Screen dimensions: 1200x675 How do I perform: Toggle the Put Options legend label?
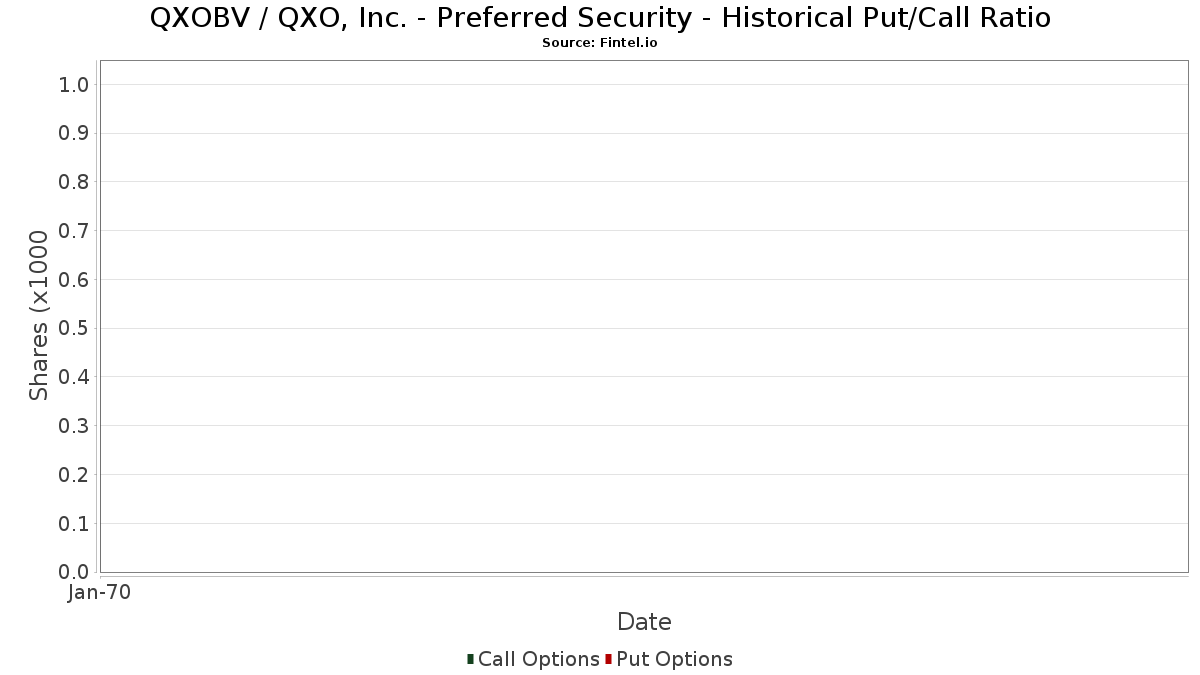pyautogui.click(x=674, y=659)
